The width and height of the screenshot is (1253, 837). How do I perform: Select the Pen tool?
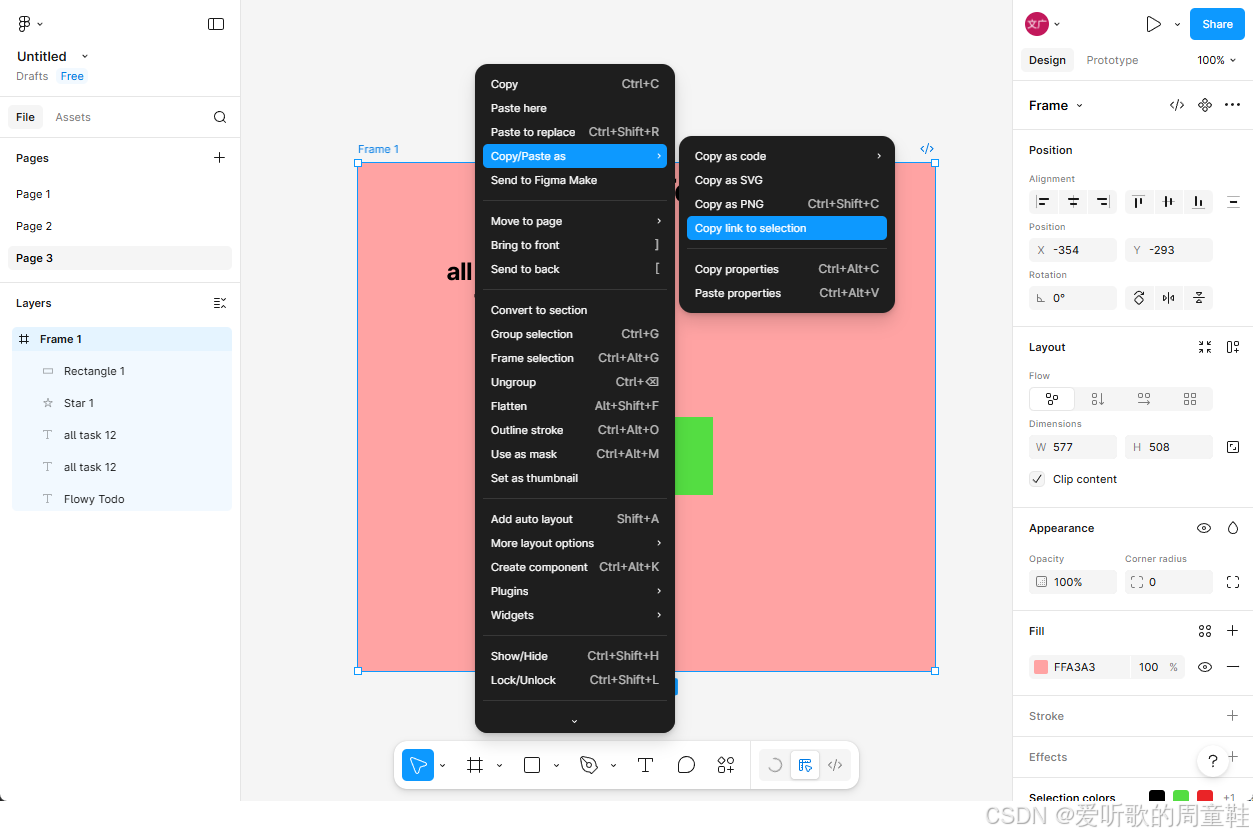click(x=589, y=765)
